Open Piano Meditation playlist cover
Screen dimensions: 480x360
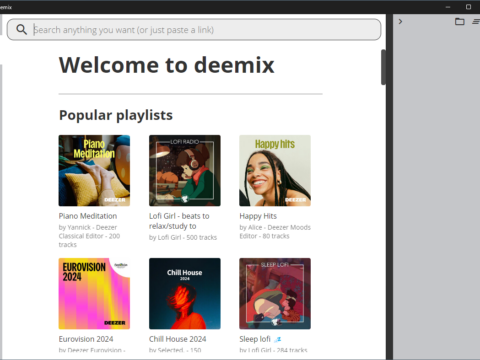pyautogui.click(x=94, y=171)
